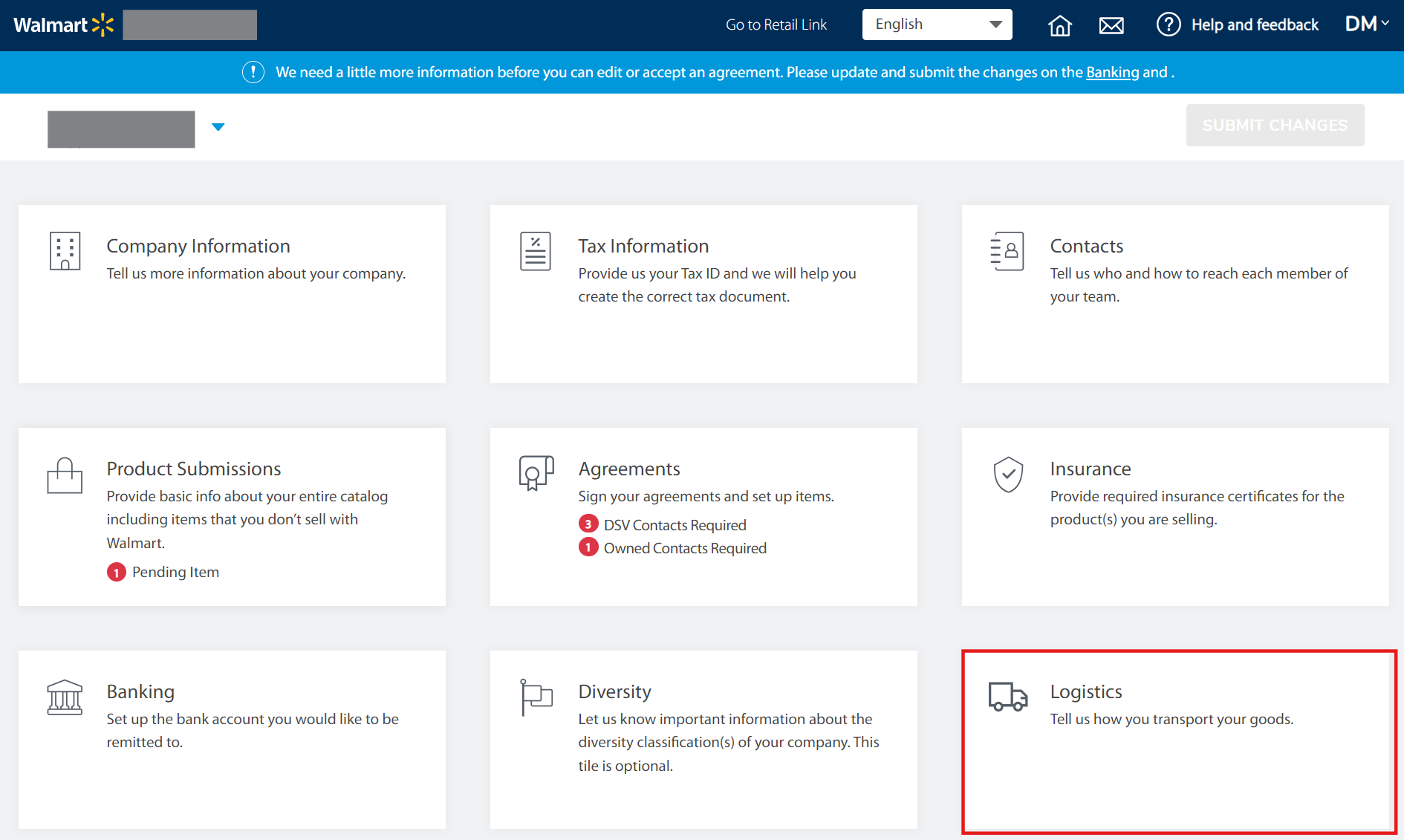Image resolution: width=1404 pixels, height=840 pixels.
Task: Open the Agreements tile heading
Action: pos(628,469)
